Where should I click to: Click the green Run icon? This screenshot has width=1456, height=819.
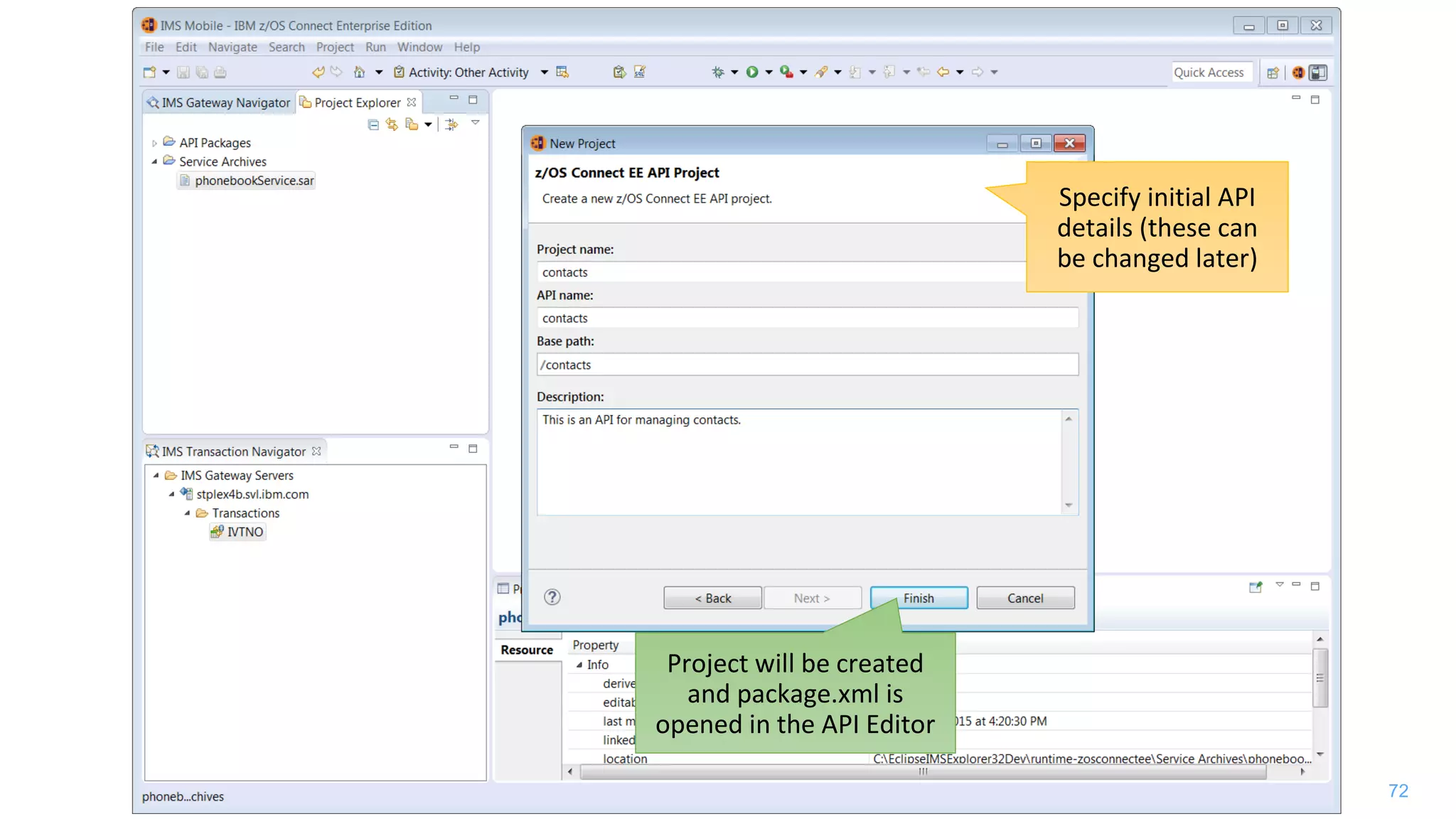[x=751, y=72]
